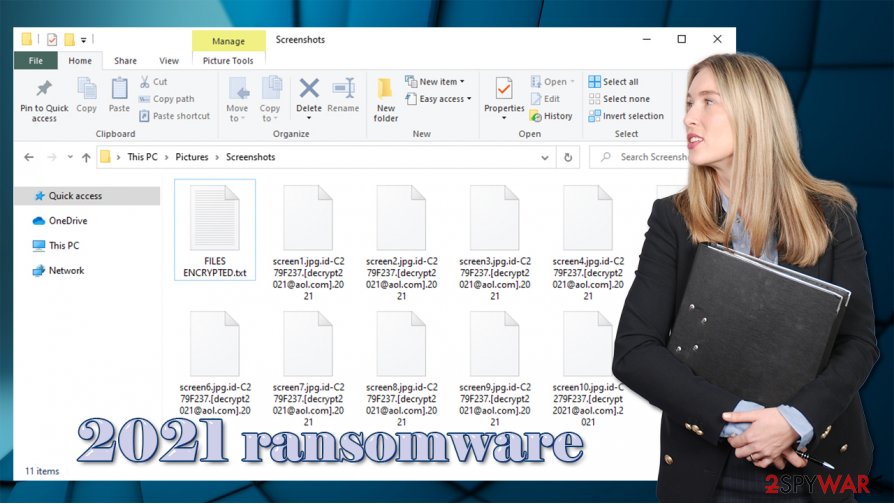Select the screen8.jpg encrypted file
Image resolution: width=894 pixels, height=504 pixels.
(x=401, y=368)
